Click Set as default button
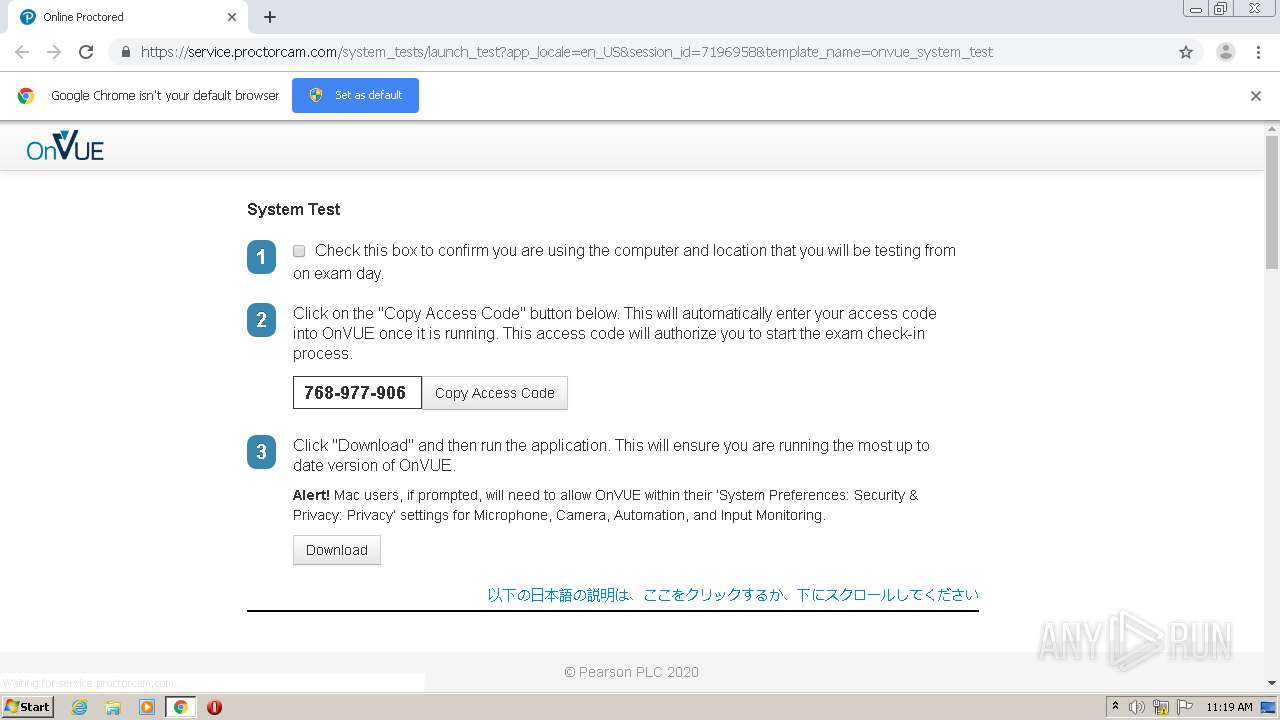This screenshot has width=1280, height=720. click(x=355, y=96)
